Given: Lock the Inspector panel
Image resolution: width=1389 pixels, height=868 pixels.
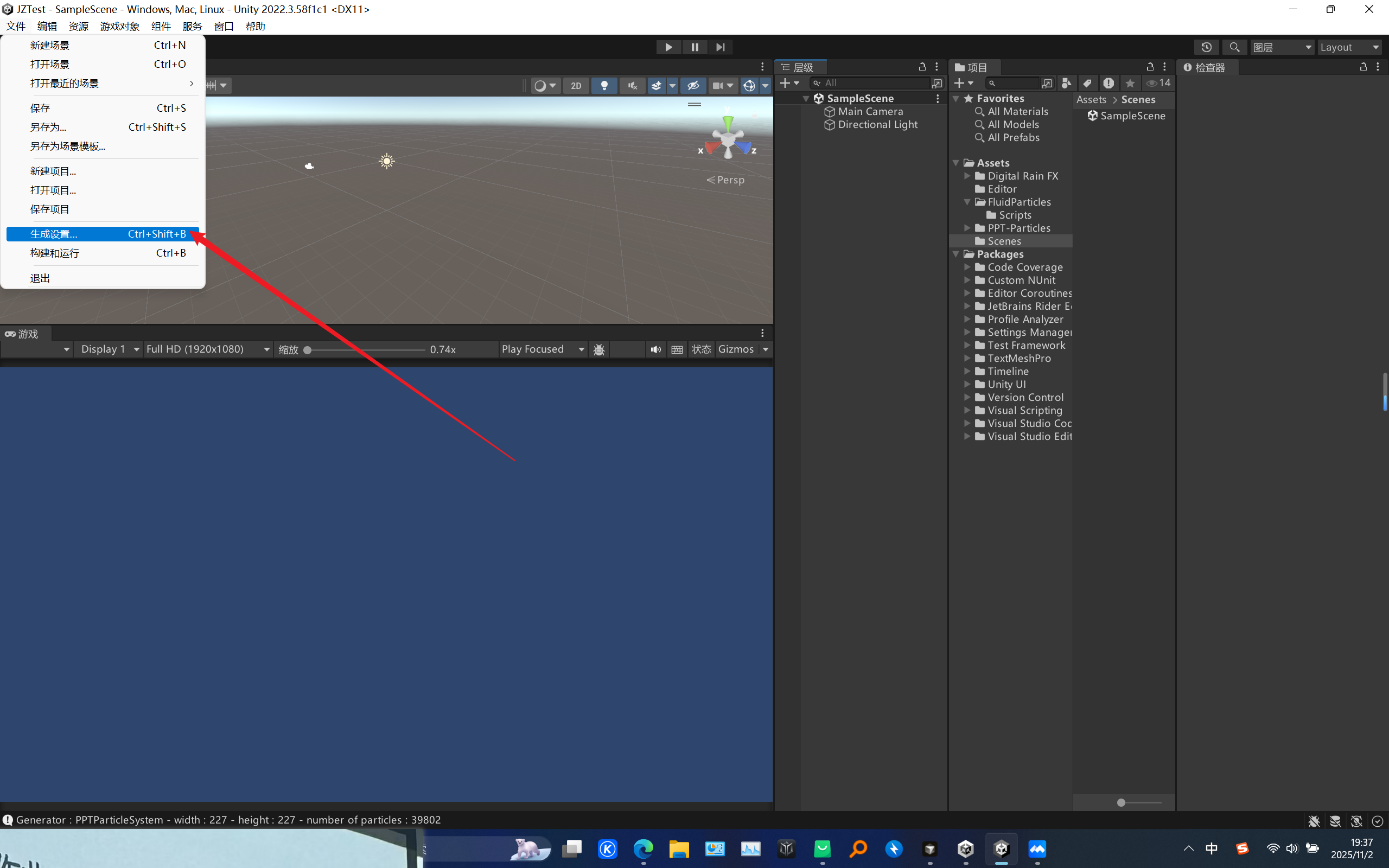Looking at the screenshot, I should coord(1363,67).
